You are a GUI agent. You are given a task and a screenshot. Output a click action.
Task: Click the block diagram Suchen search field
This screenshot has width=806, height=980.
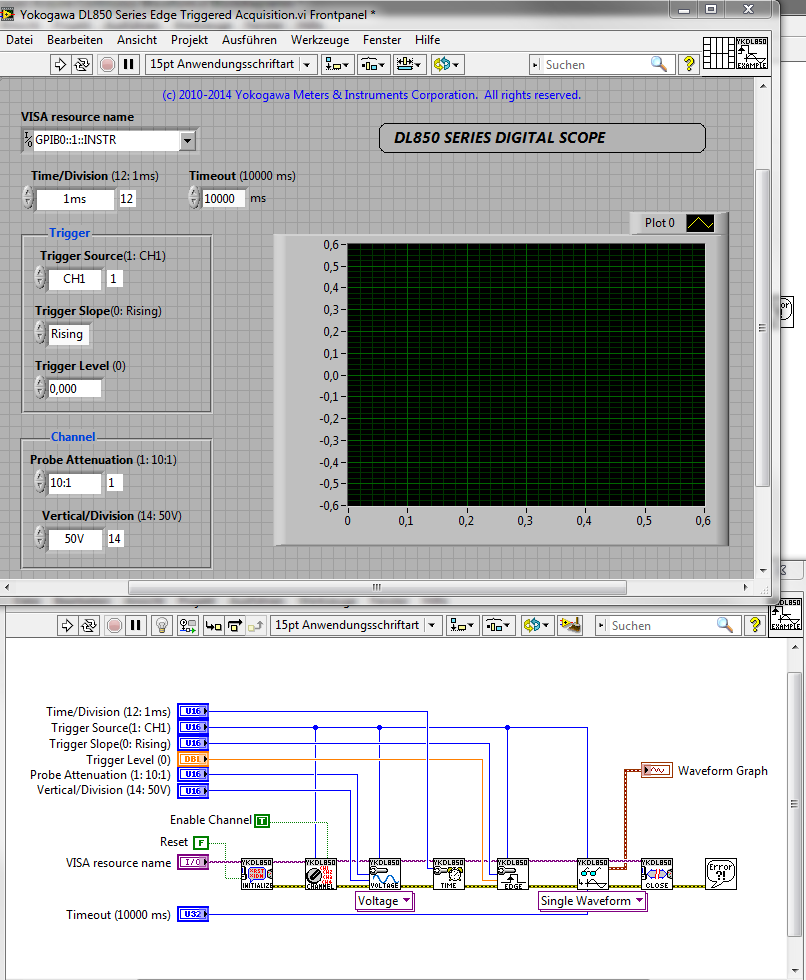click(x=661, y=626)
